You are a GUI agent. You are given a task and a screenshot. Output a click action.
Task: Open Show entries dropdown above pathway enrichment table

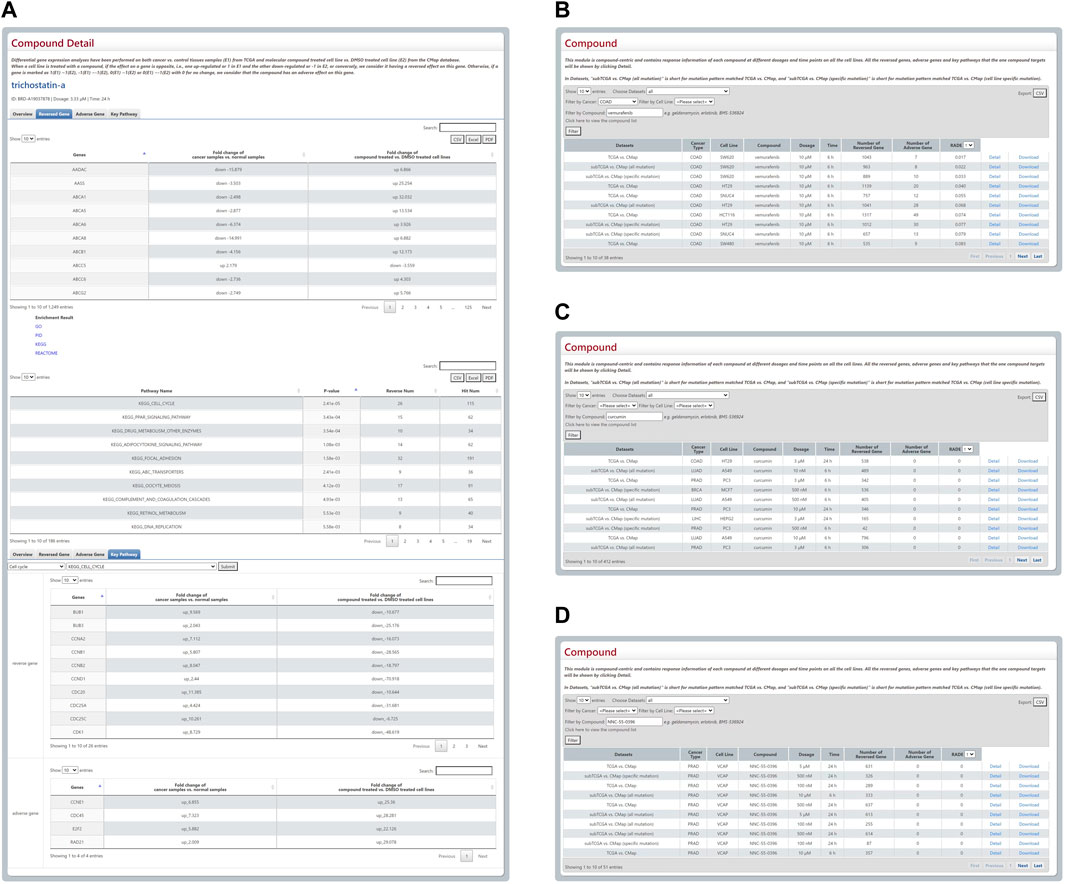point(28,377)
